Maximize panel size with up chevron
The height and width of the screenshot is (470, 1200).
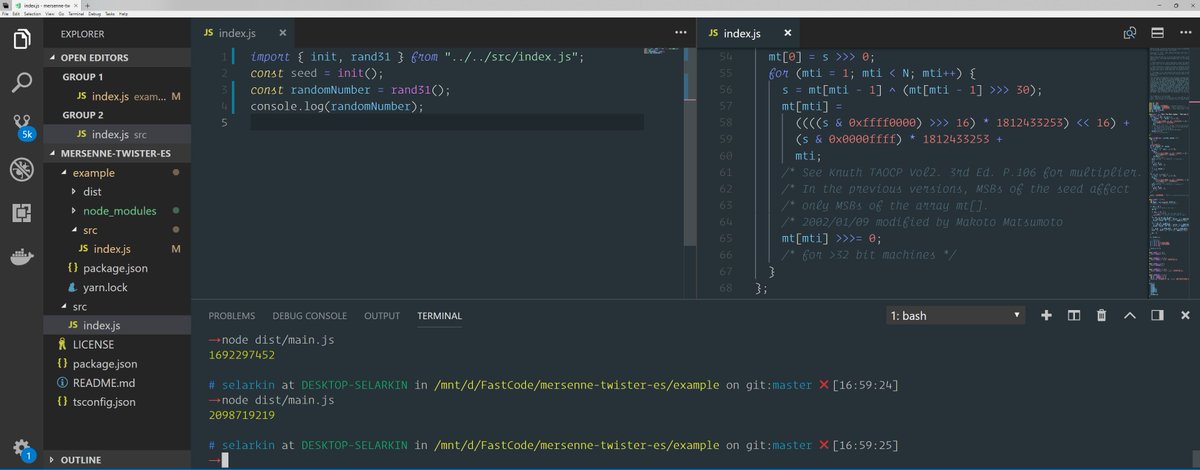point(1130,315)
